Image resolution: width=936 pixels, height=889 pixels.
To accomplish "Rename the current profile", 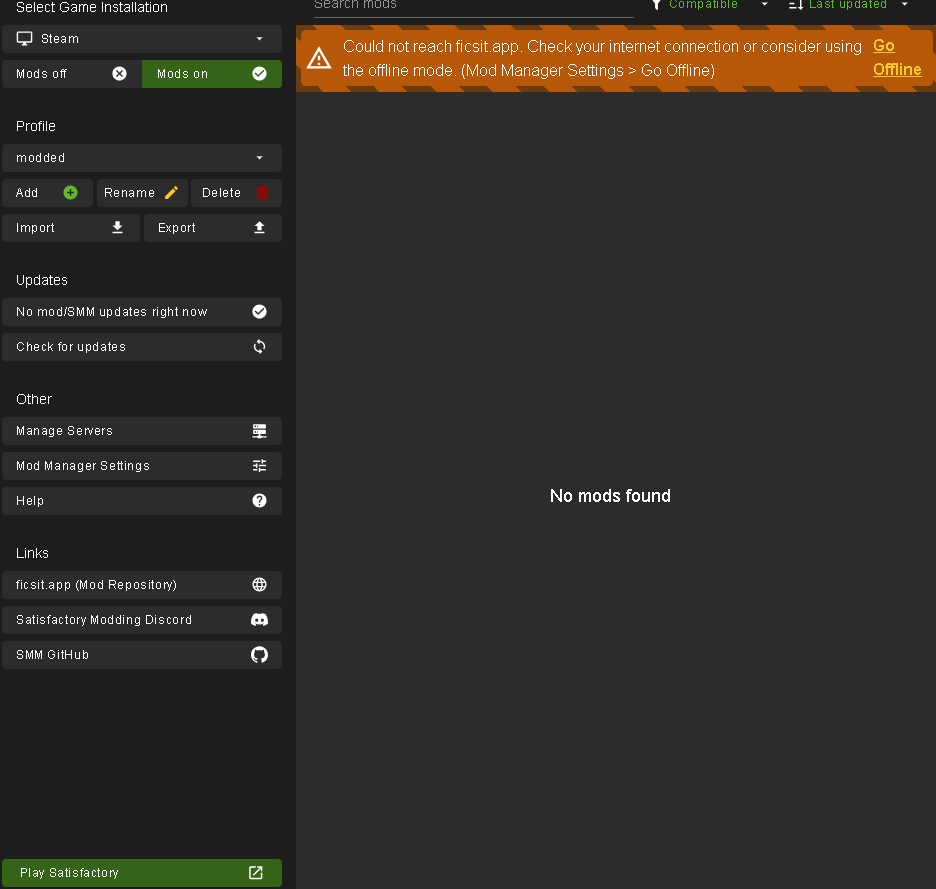I will coord(142,193).
